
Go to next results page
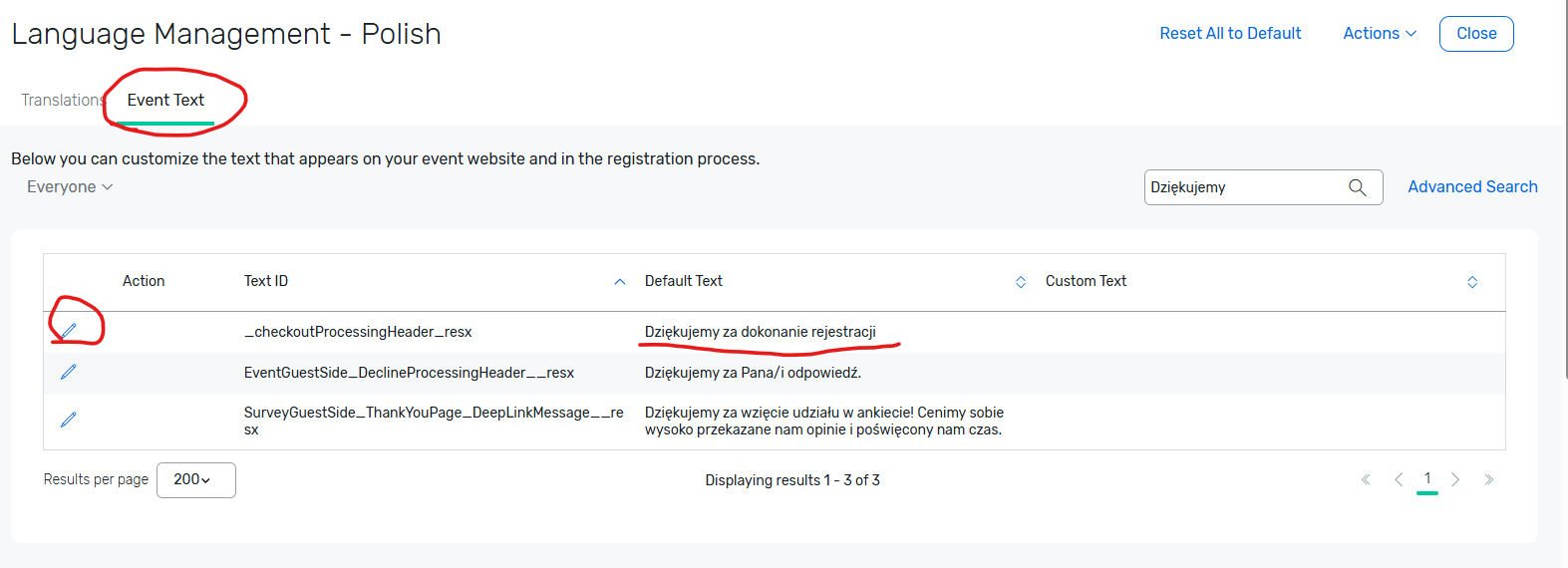point(1455,480)
